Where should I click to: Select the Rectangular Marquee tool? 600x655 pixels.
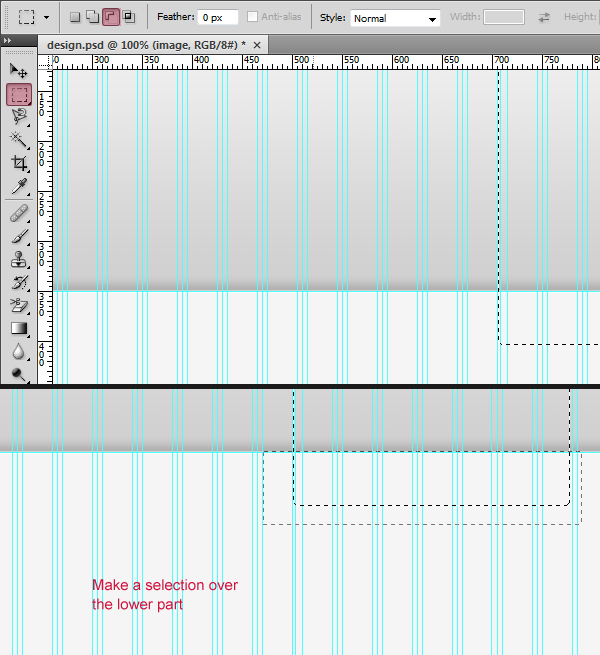18,95
